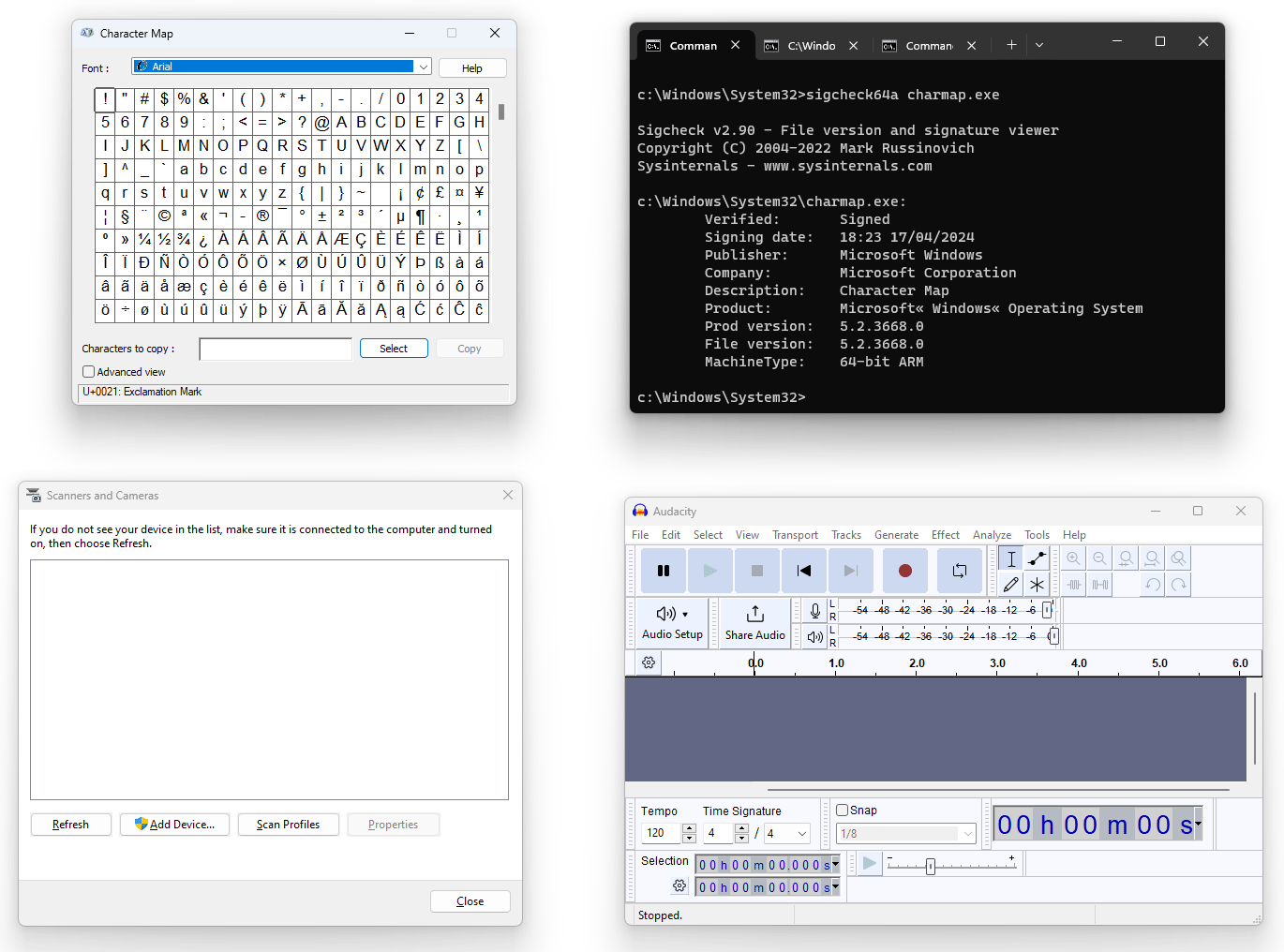Open the large time display format dropdown
This screenshot has height=952, width=1284.
(x=1199, y=826)
